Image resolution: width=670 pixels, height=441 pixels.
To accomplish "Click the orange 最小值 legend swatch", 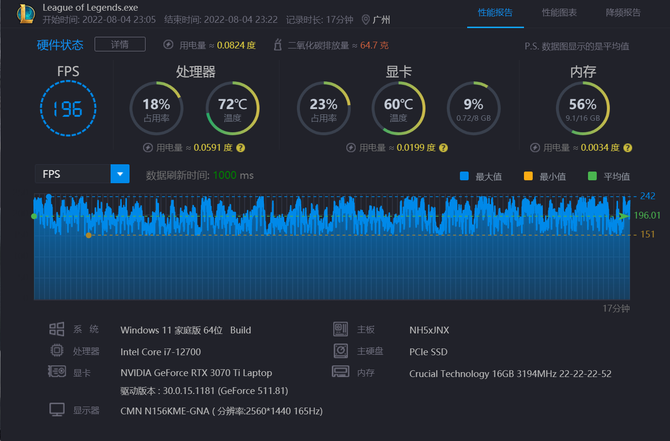I will (x=528, y=176).
